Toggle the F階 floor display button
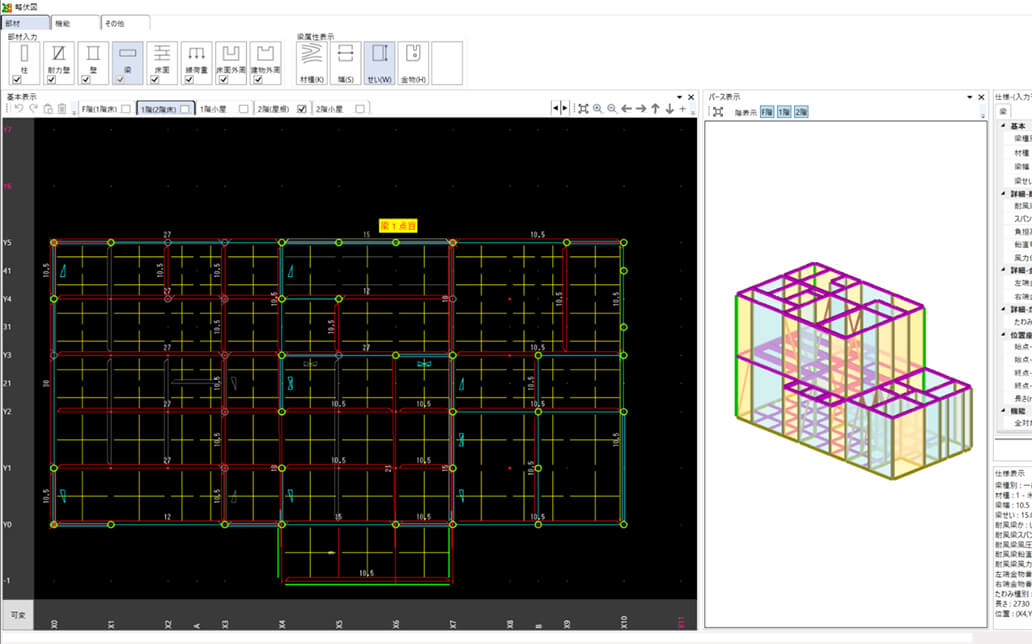1032x644 pixels. coord(767,112)
